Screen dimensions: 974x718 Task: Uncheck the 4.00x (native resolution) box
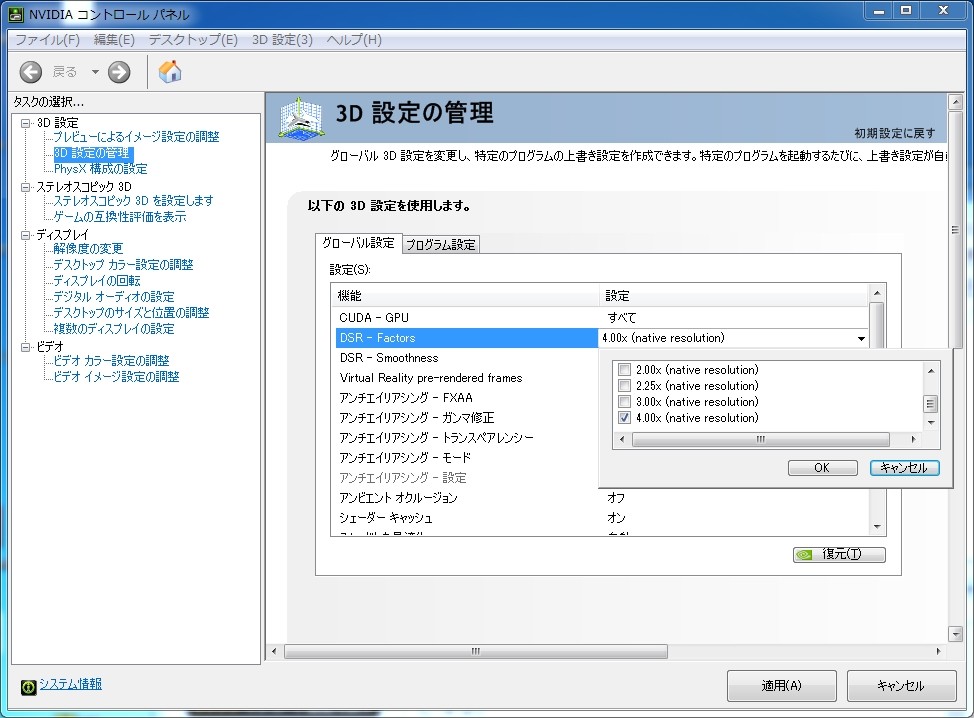pyautogui.click(x=625, y=418)
